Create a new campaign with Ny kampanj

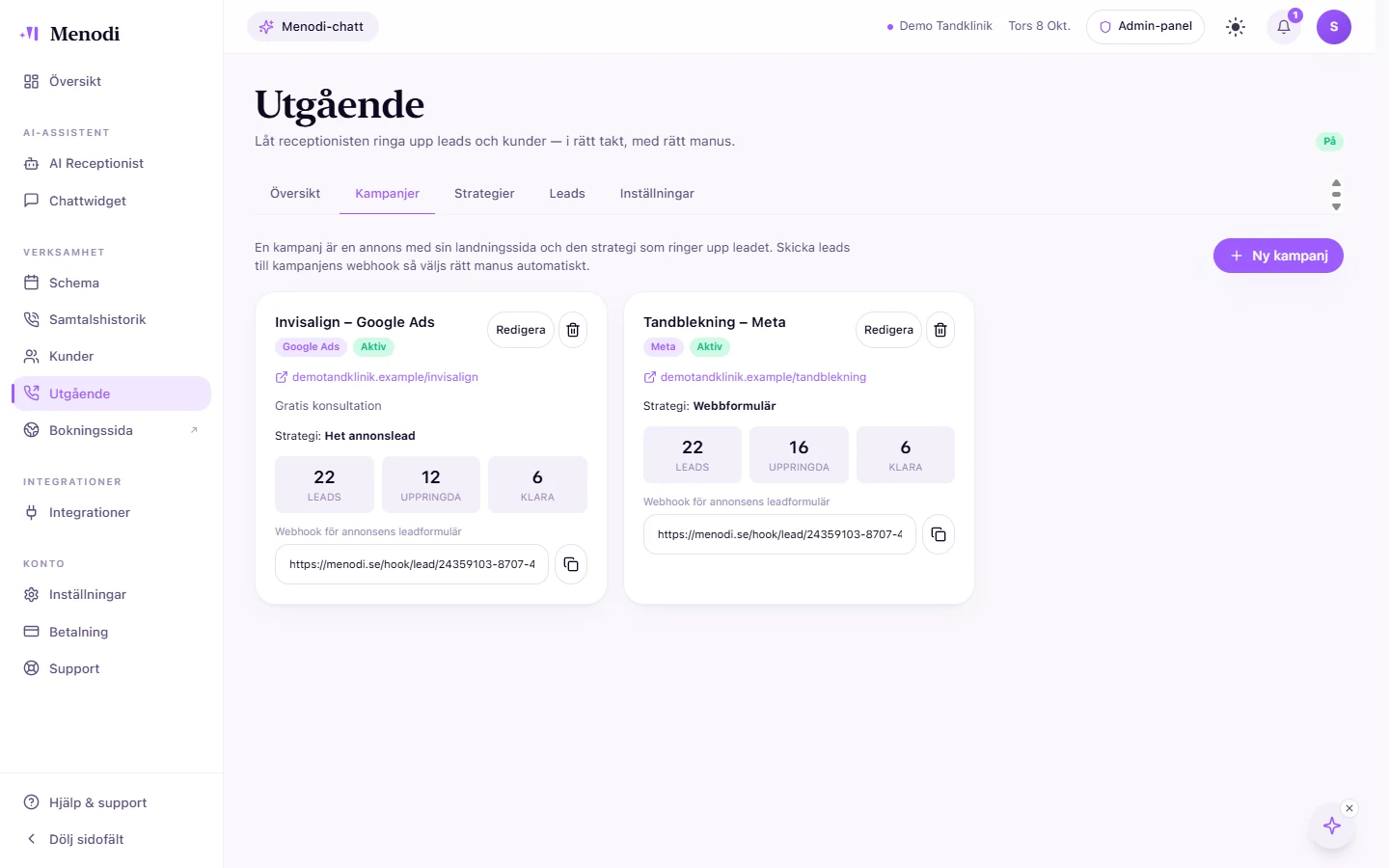[x=1278, y=256]
